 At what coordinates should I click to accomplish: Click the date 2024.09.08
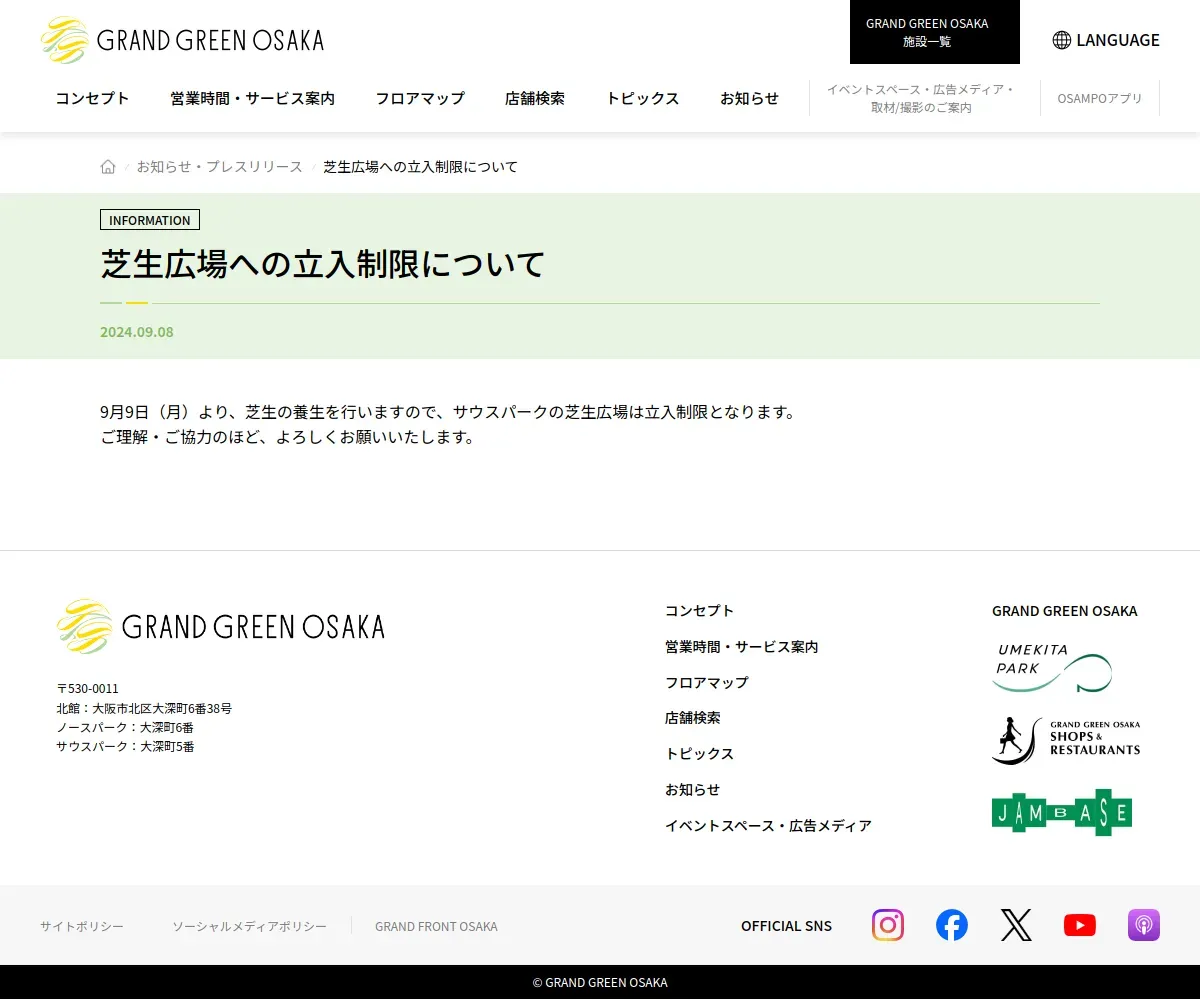[137, 332]
